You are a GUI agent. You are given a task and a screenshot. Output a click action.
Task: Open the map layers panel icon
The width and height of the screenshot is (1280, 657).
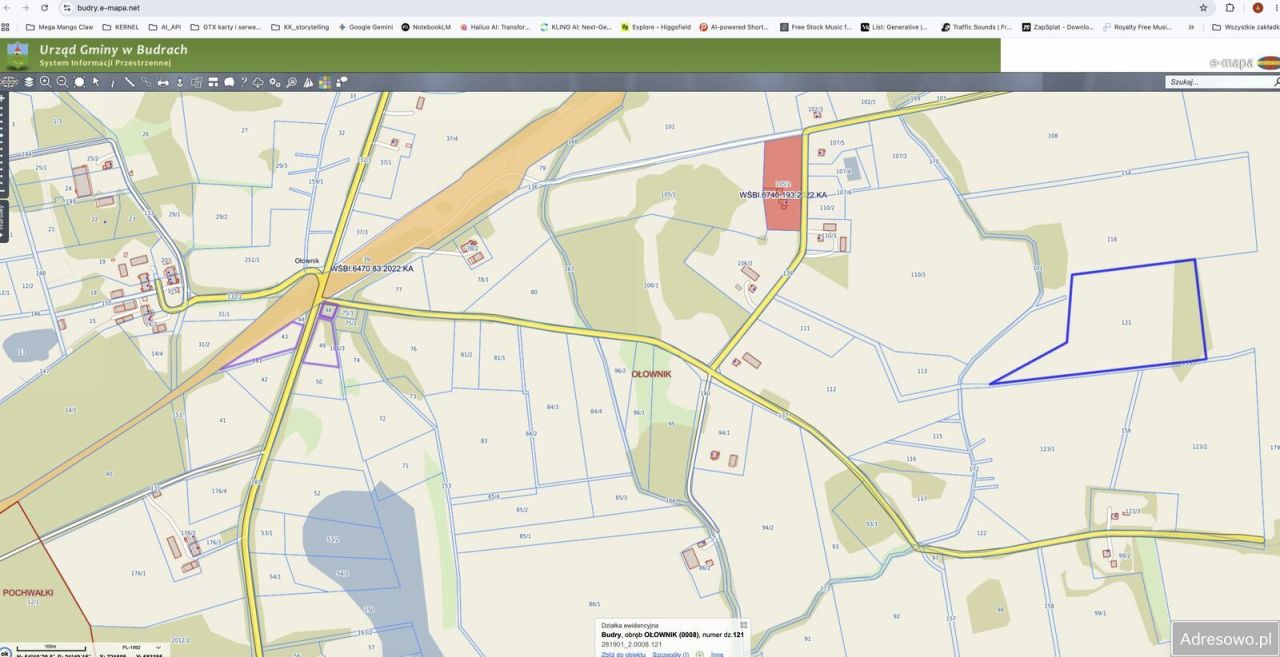click(29, 82)
